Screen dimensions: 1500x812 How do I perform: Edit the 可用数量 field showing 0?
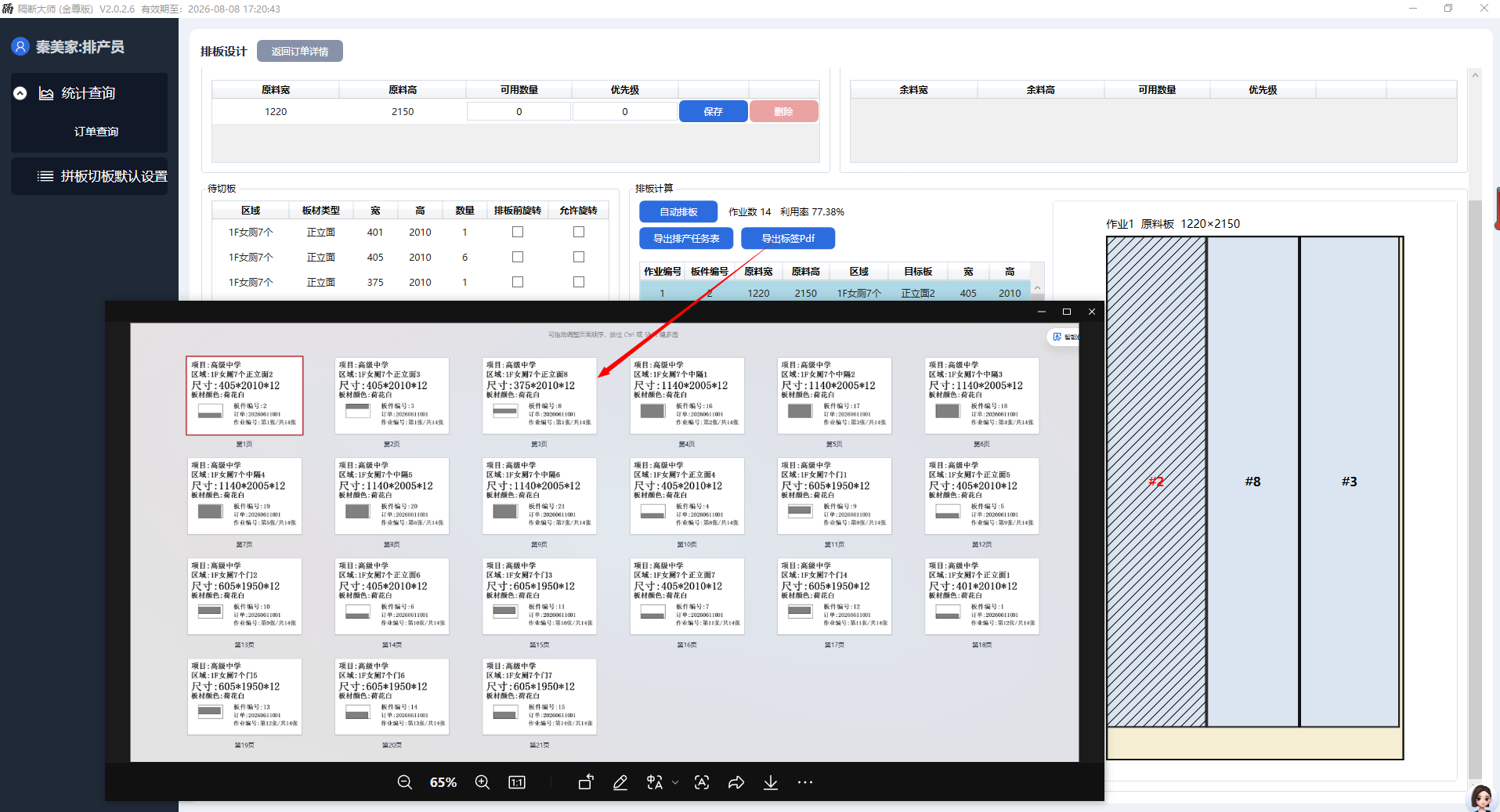[519, 111]
